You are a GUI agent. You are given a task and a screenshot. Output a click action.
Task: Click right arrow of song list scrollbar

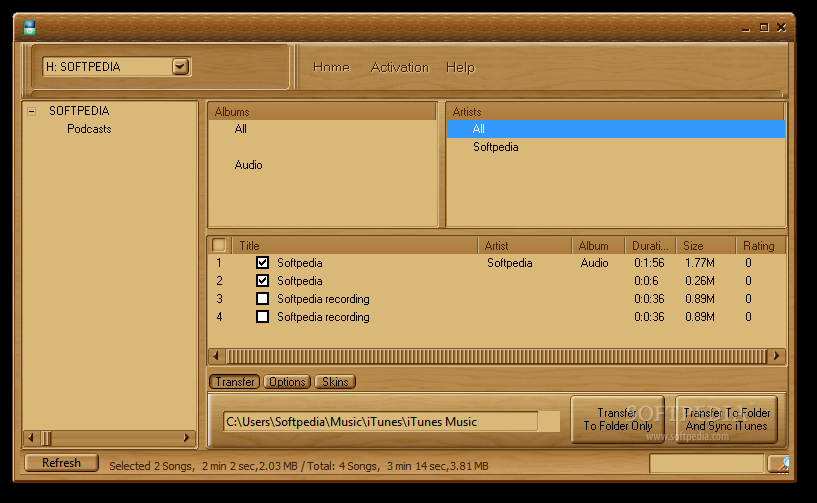(776, 356)
